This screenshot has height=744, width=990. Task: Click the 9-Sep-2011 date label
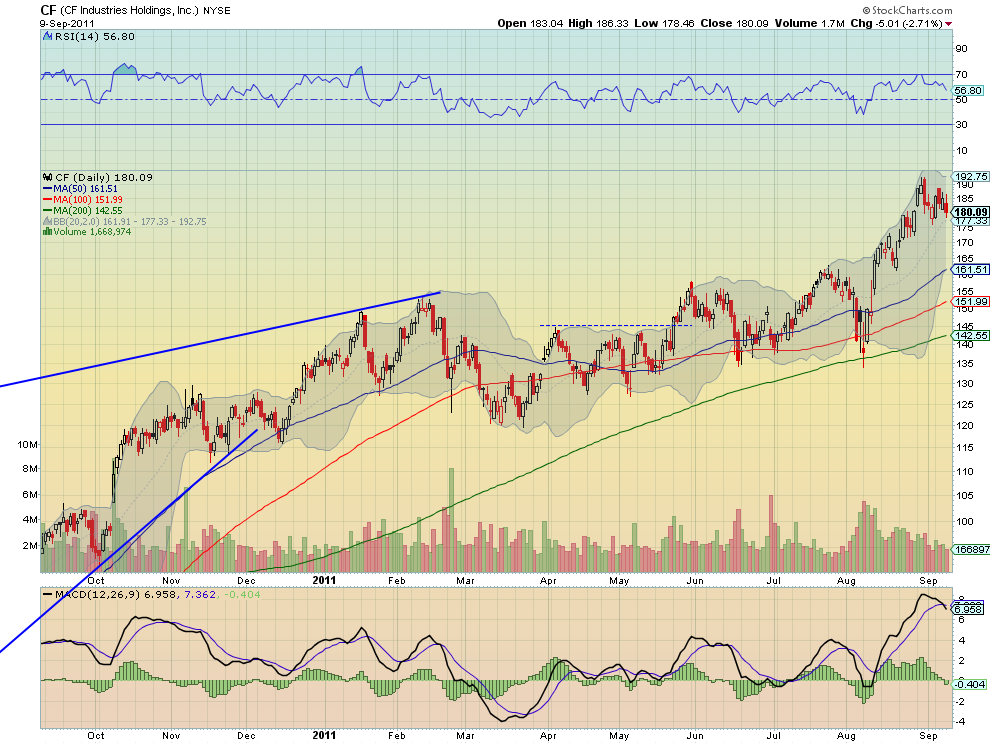[x=68, y=23]
